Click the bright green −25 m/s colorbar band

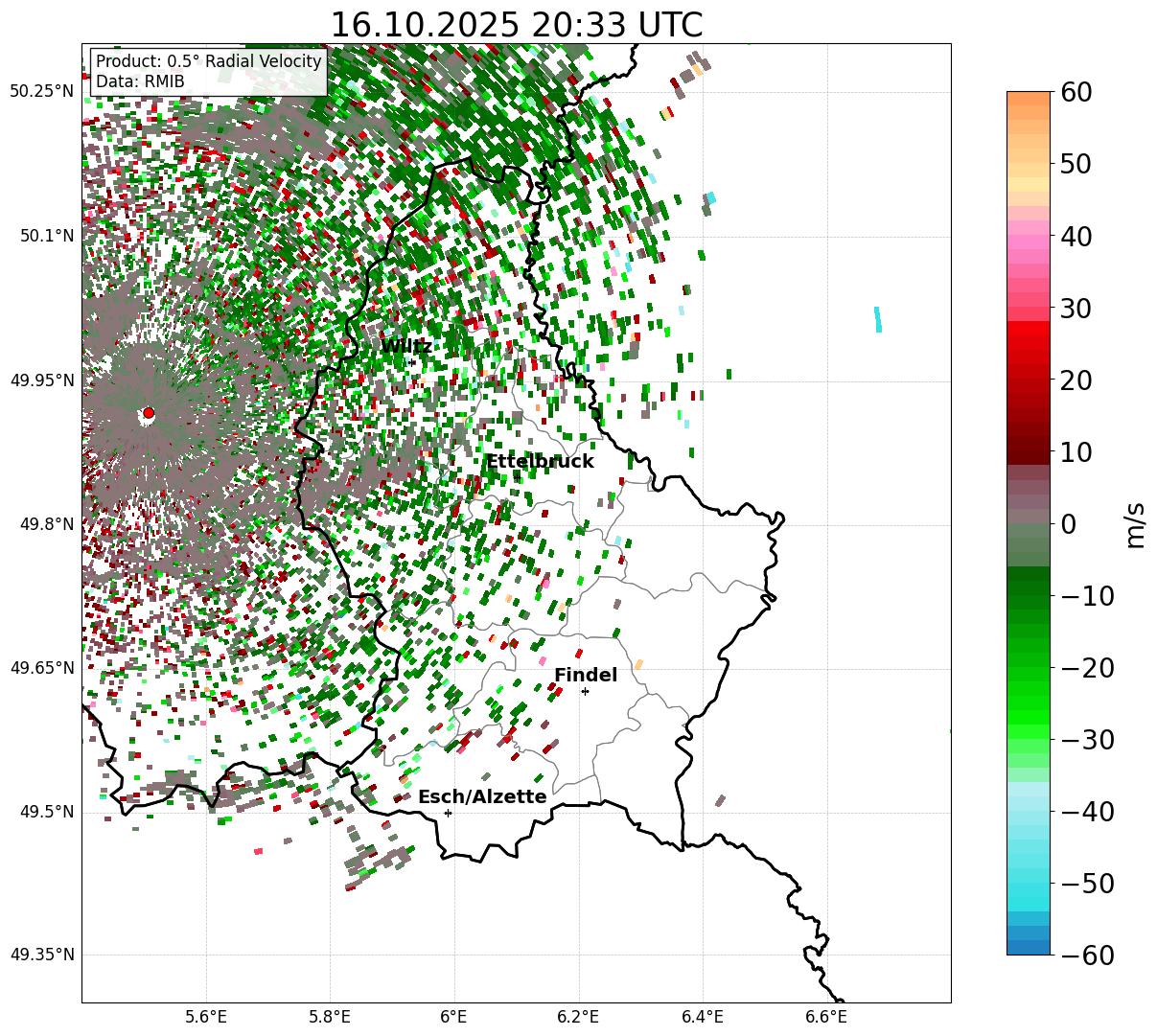click(1029, 703)
